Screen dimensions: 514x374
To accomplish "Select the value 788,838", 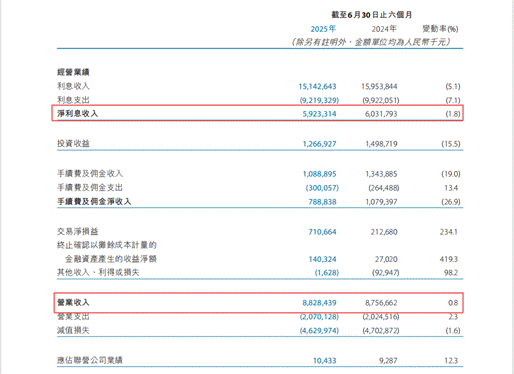I will [322, 202].
